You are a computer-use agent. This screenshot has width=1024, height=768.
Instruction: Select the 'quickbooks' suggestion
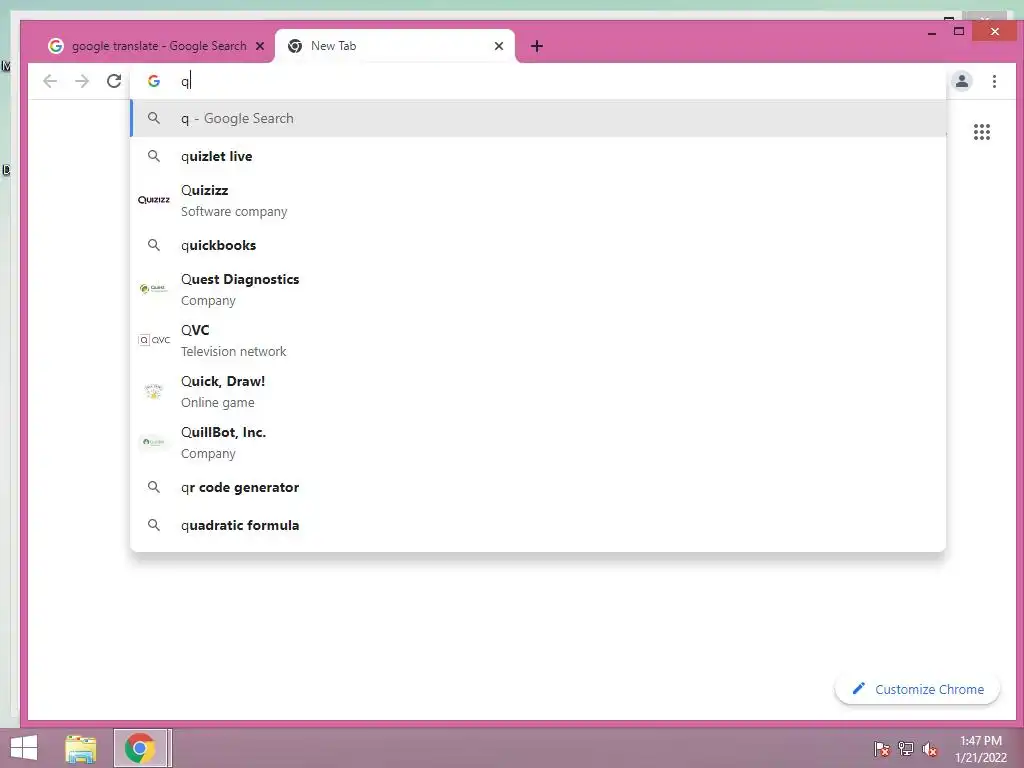pyautogui.click(x=538, y=245)
